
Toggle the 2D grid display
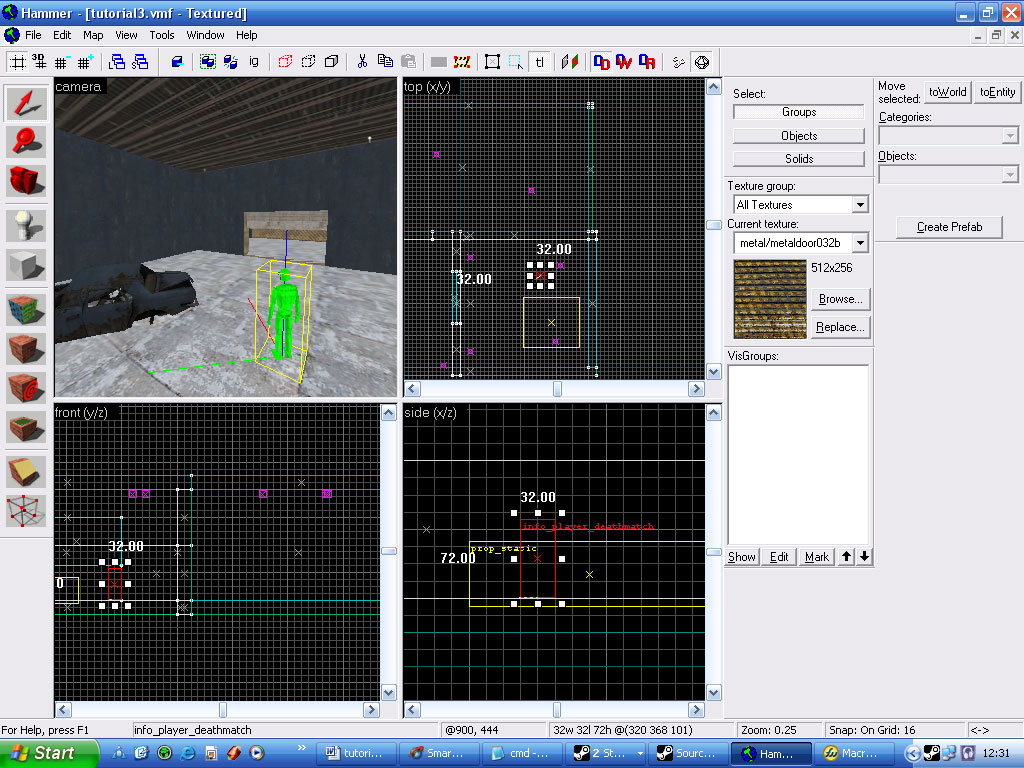(x=18, y=62)
